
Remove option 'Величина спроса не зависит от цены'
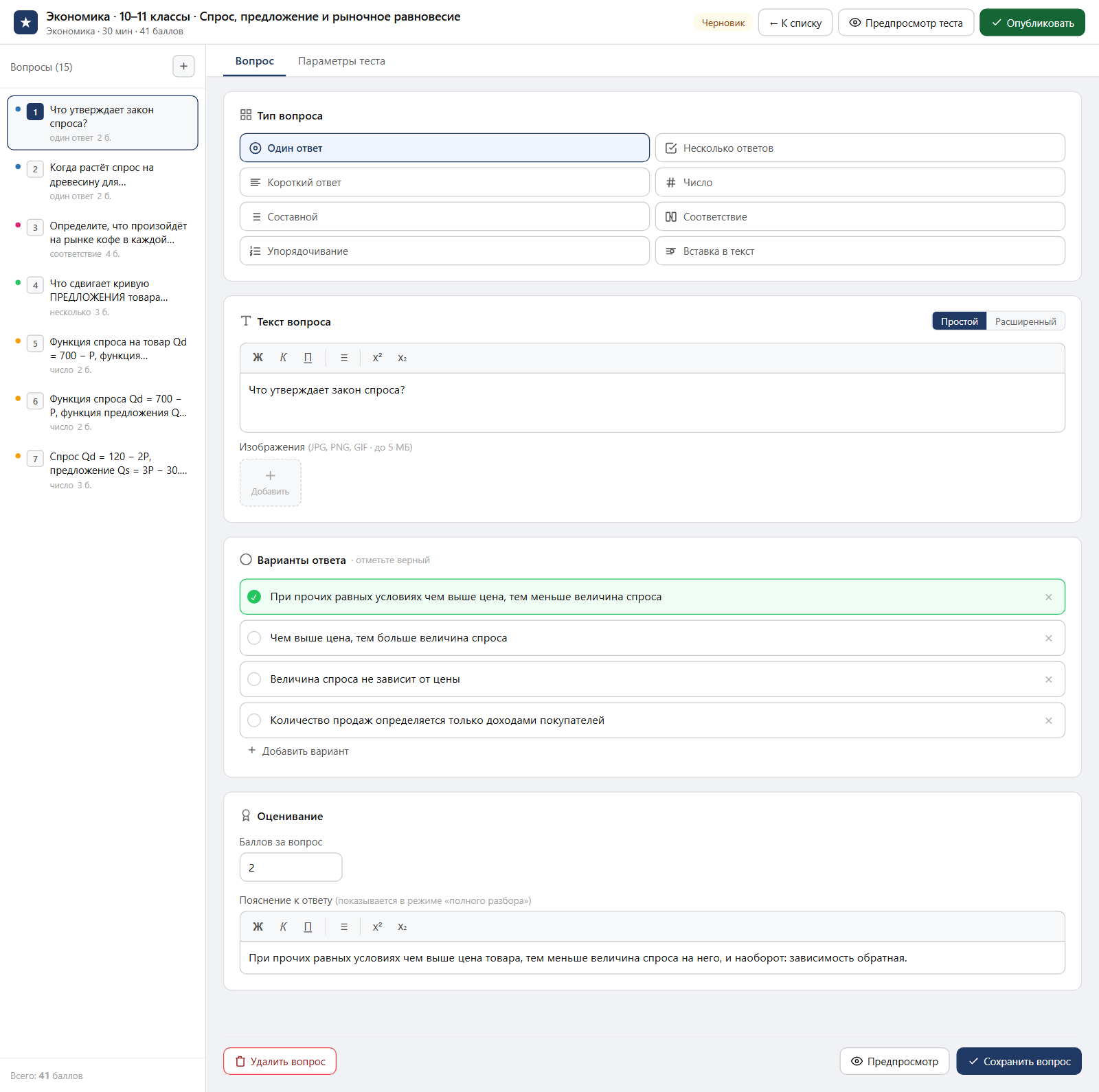click(1048, 679)
